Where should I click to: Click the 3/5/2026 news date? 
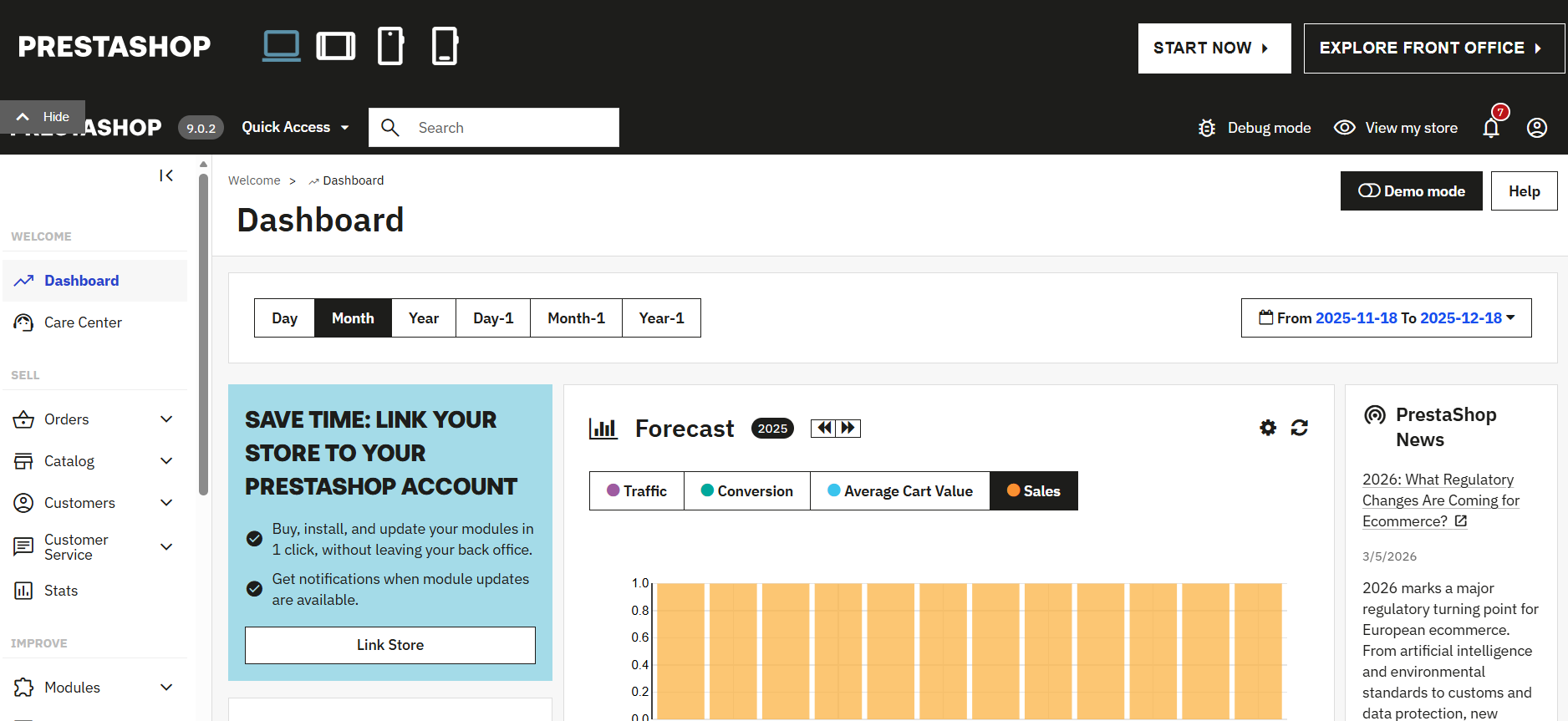coord(1389,556)
